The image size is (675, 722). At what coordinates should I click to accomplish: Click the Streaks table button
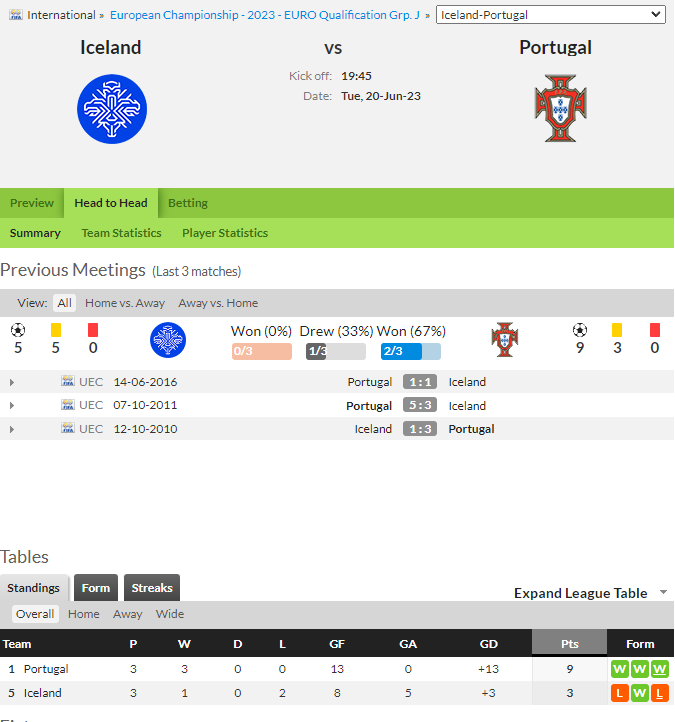(152, 588)
